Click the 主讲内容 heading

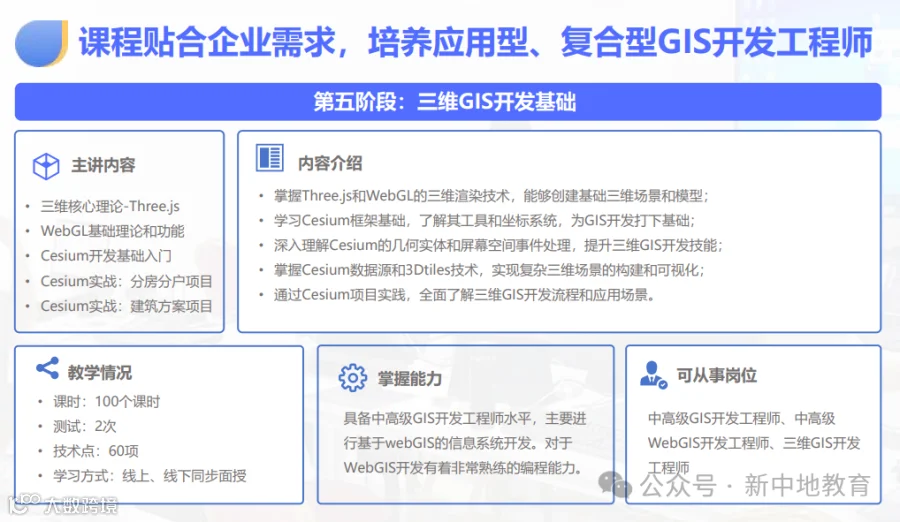(103, 165)
